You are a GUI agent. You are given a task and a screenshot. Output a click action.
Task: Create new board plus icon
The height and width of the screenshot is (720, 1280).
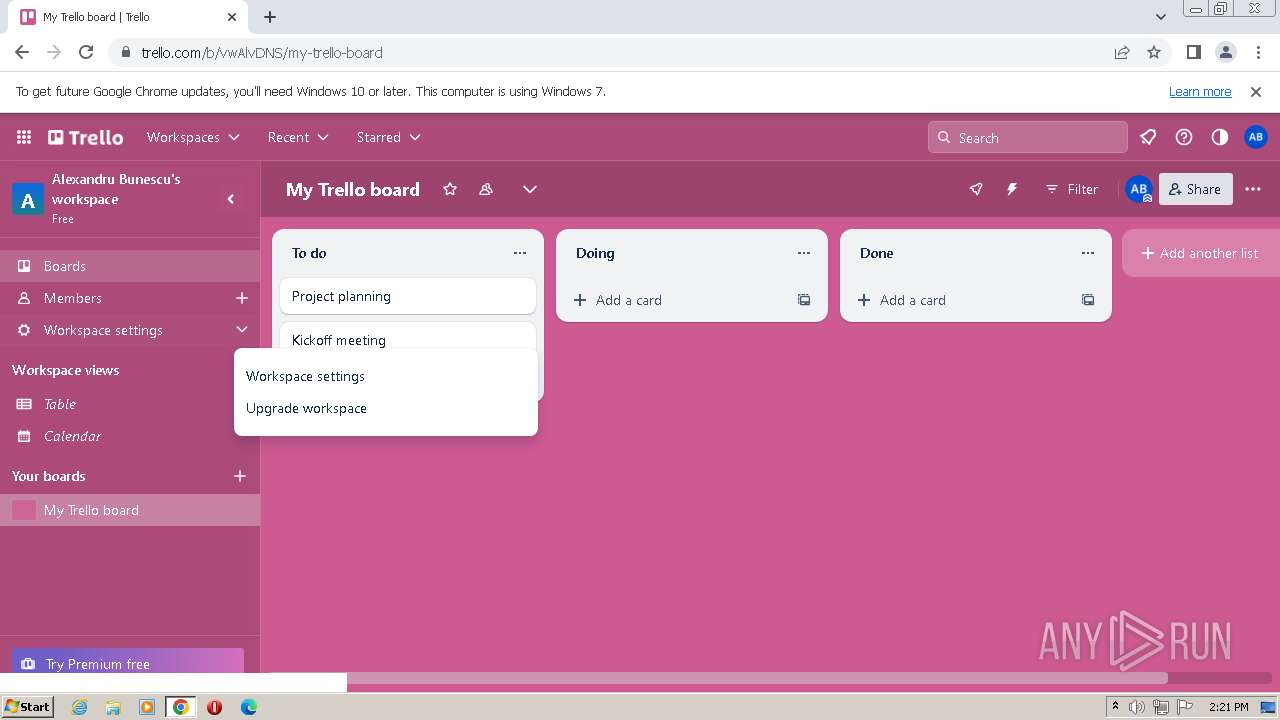[x=240, y=476]
